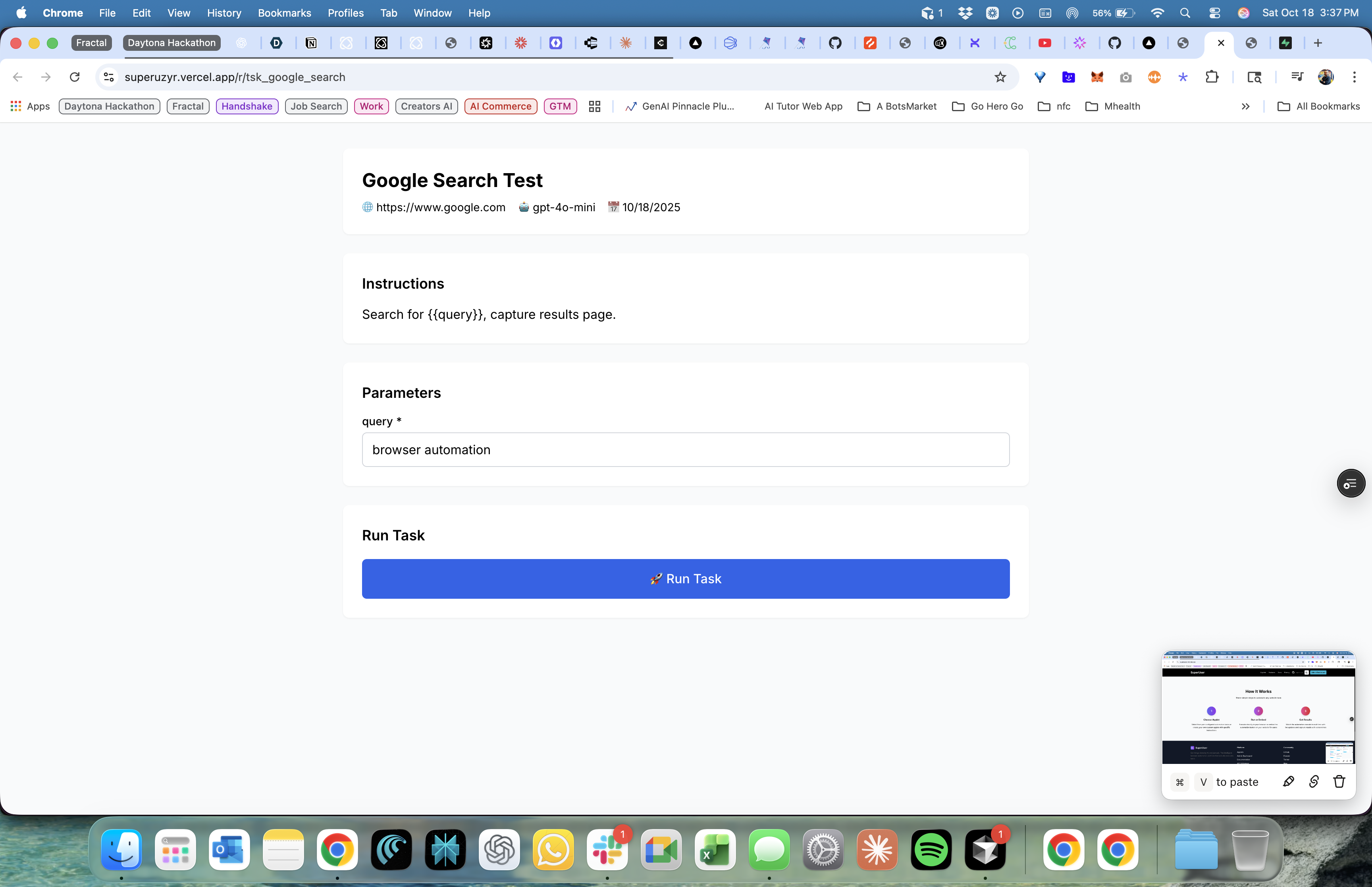Open the History menu
The height and width of the screenshot is (887, 1372).
[x=224, y=13]
